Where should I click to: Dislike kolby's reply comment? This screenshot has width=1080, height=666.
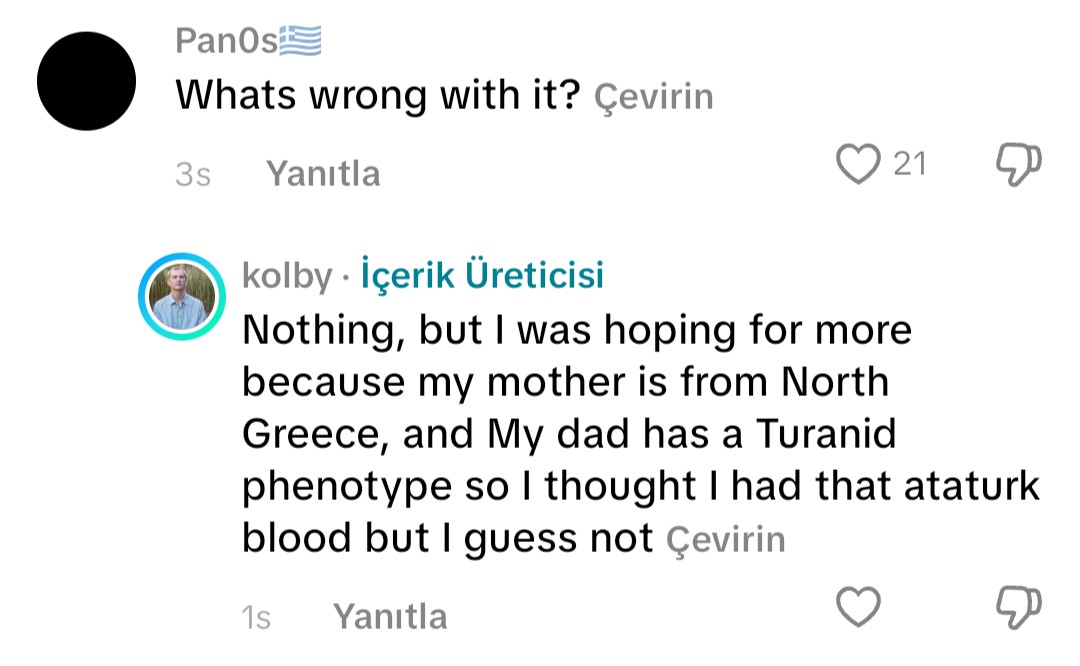pos(1020,607)
